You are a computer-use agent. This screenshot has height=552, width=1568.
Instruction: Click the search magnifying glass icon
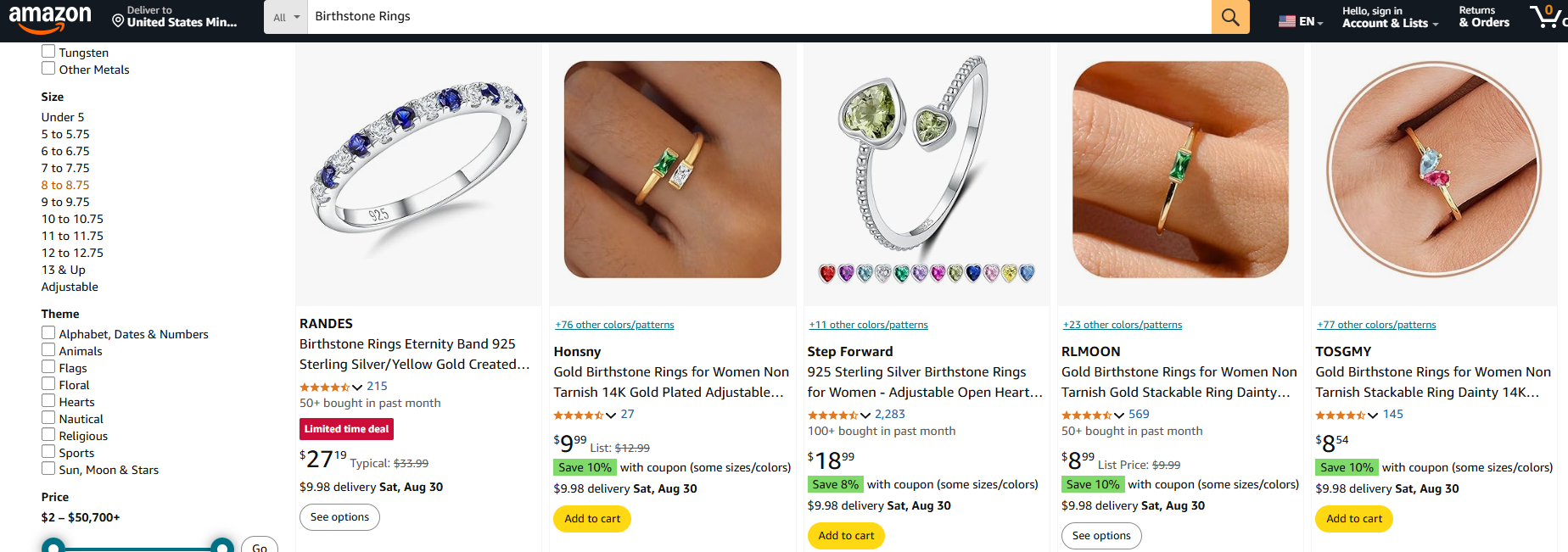point(1229,16)
